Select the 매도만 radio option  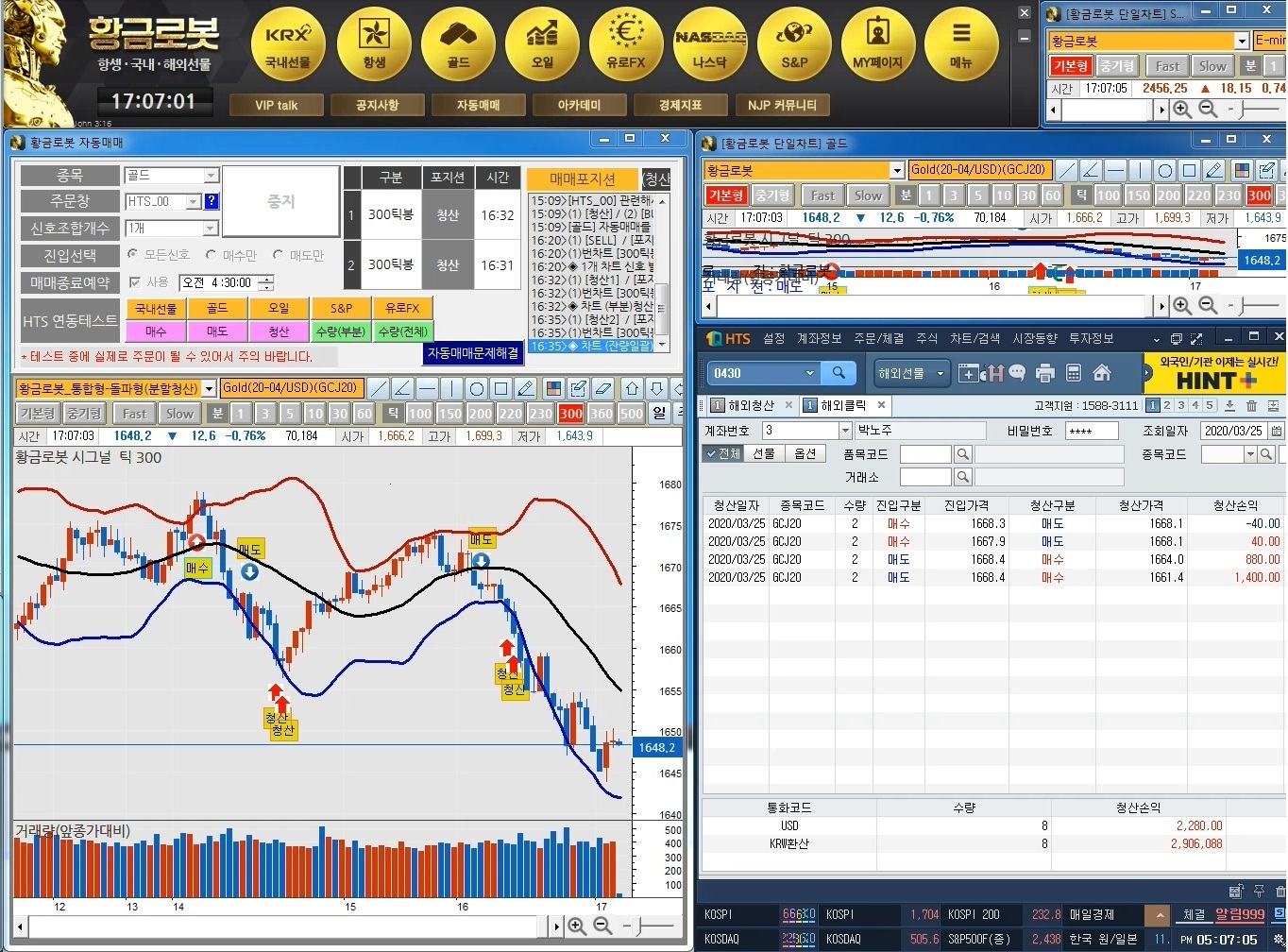point(278,255)
